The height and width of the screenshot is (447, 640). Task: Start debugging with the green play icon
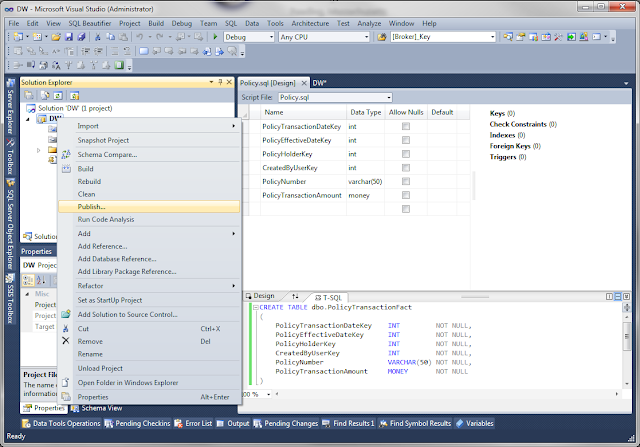(215, 37)
